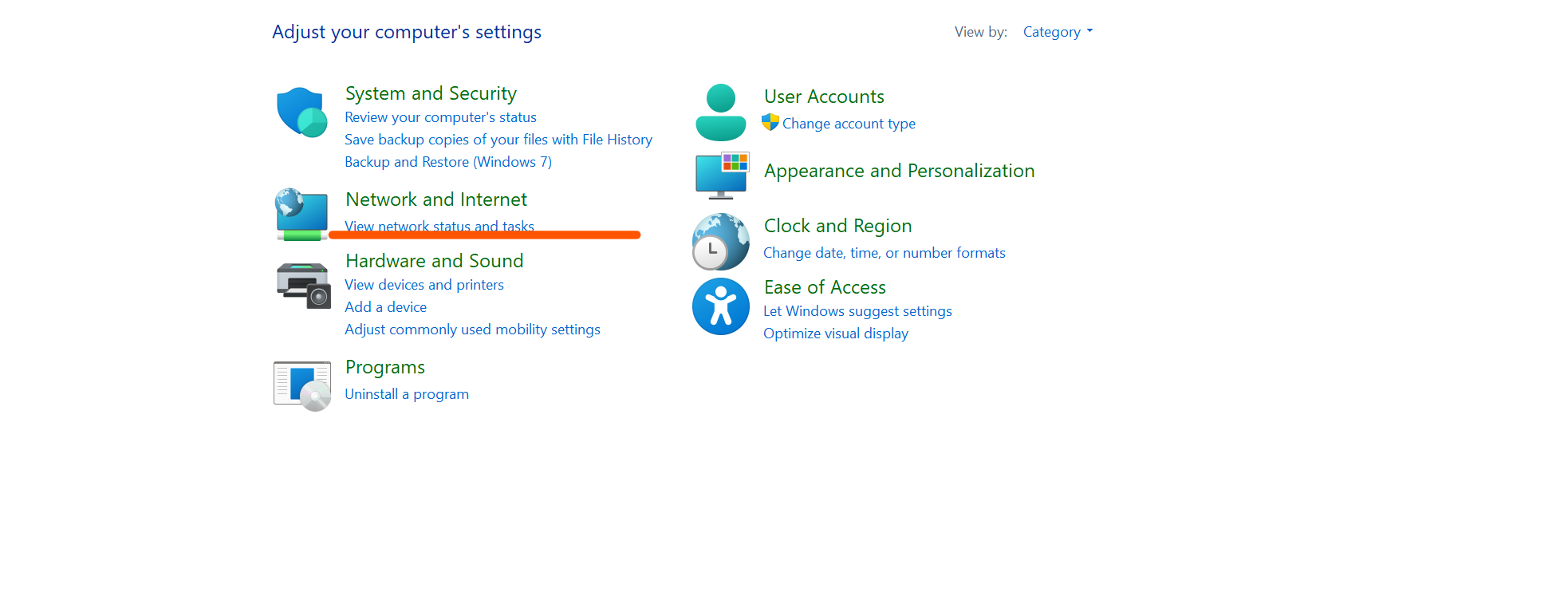The image size is (1568, 608).
Task: Click the Clock and Region globe icon
Action: point(721,241)
